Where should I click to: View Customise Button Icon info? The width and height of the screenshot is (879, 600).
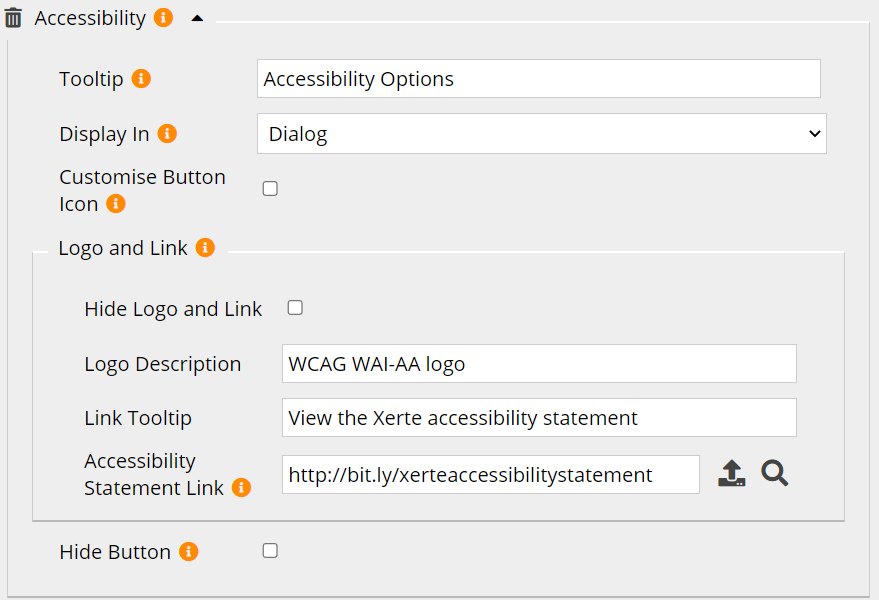(x=116, y=204)
